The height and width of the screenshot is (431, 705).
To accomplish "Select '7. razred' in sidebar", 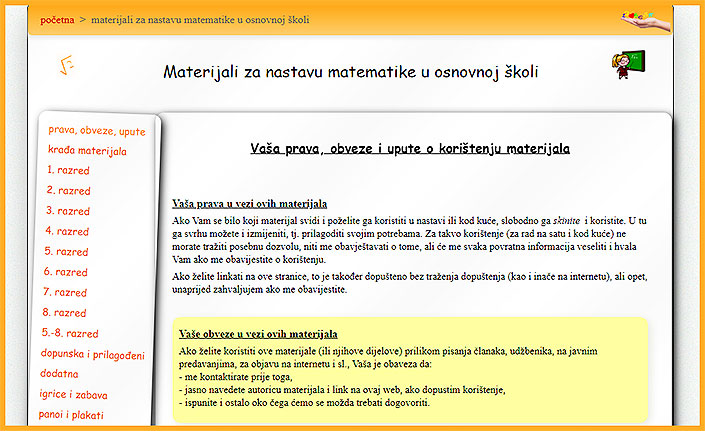I will tap(65, 292).
